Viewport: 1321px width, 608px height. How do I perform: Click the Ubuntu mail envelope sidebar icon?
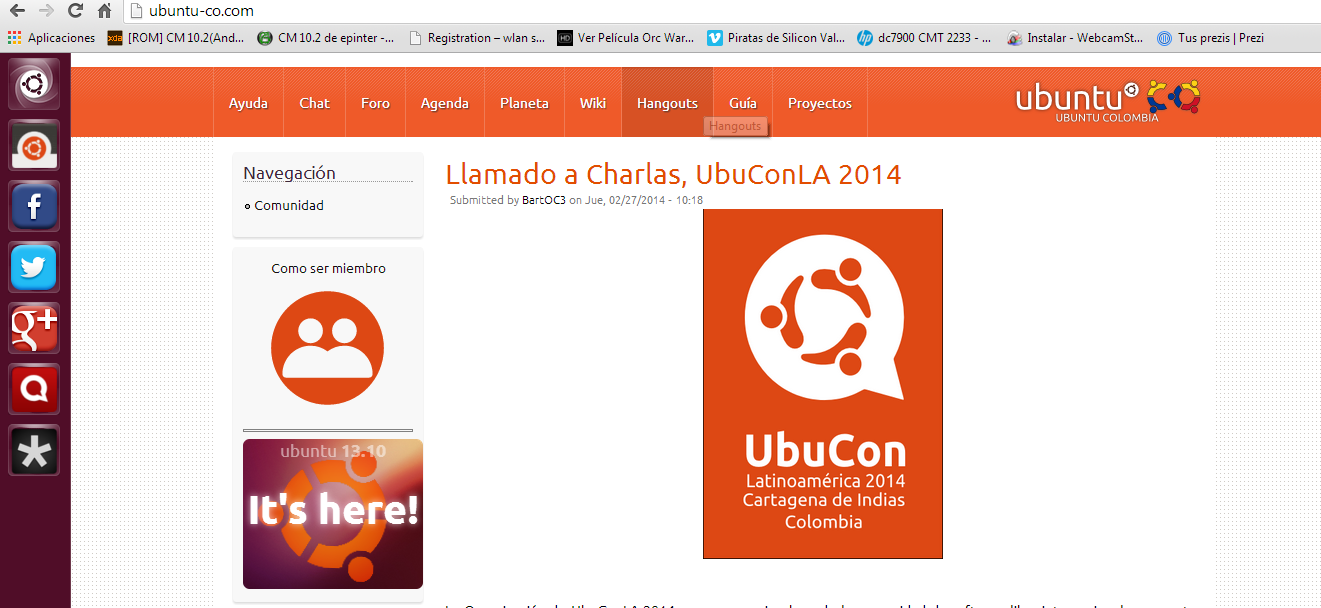(x=34, y=146)
